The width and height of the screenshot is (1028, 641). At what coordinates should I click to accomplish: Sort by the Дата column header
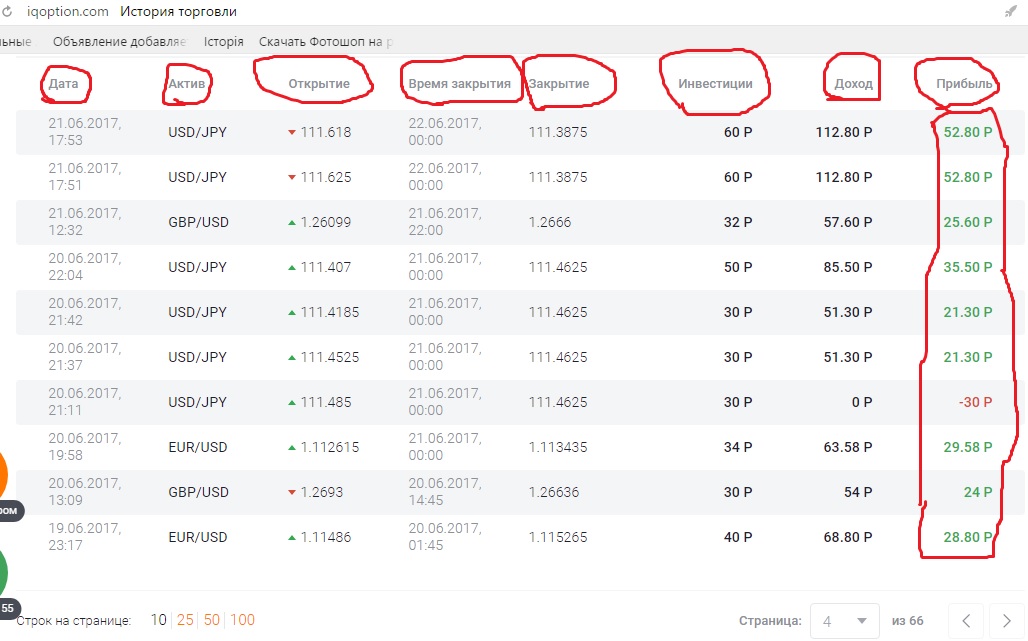click(63, 84)
